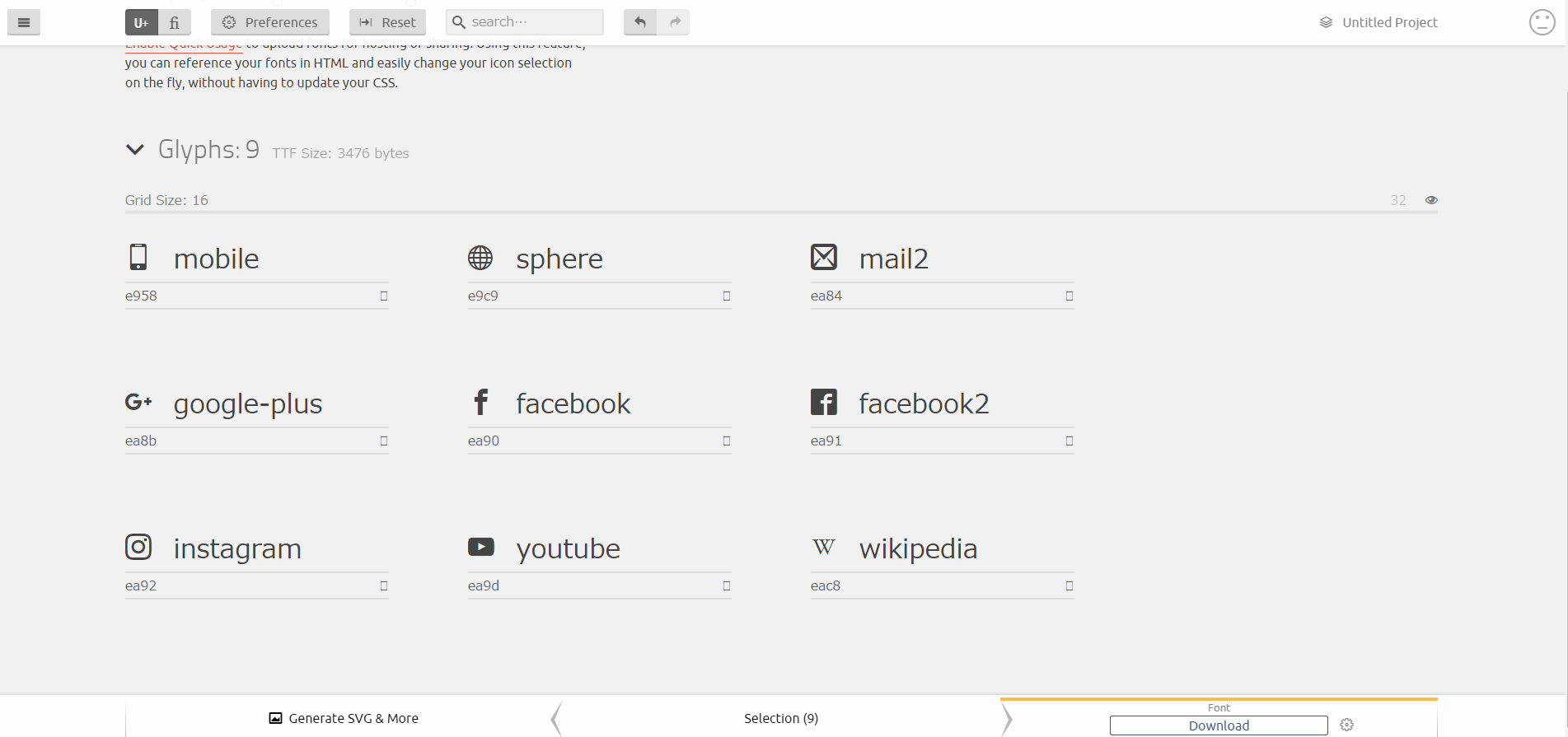The height and width of the screenshot is (737, 1568).
Task: Open the hamburger main menu
Action: click(x=24, y=22)
